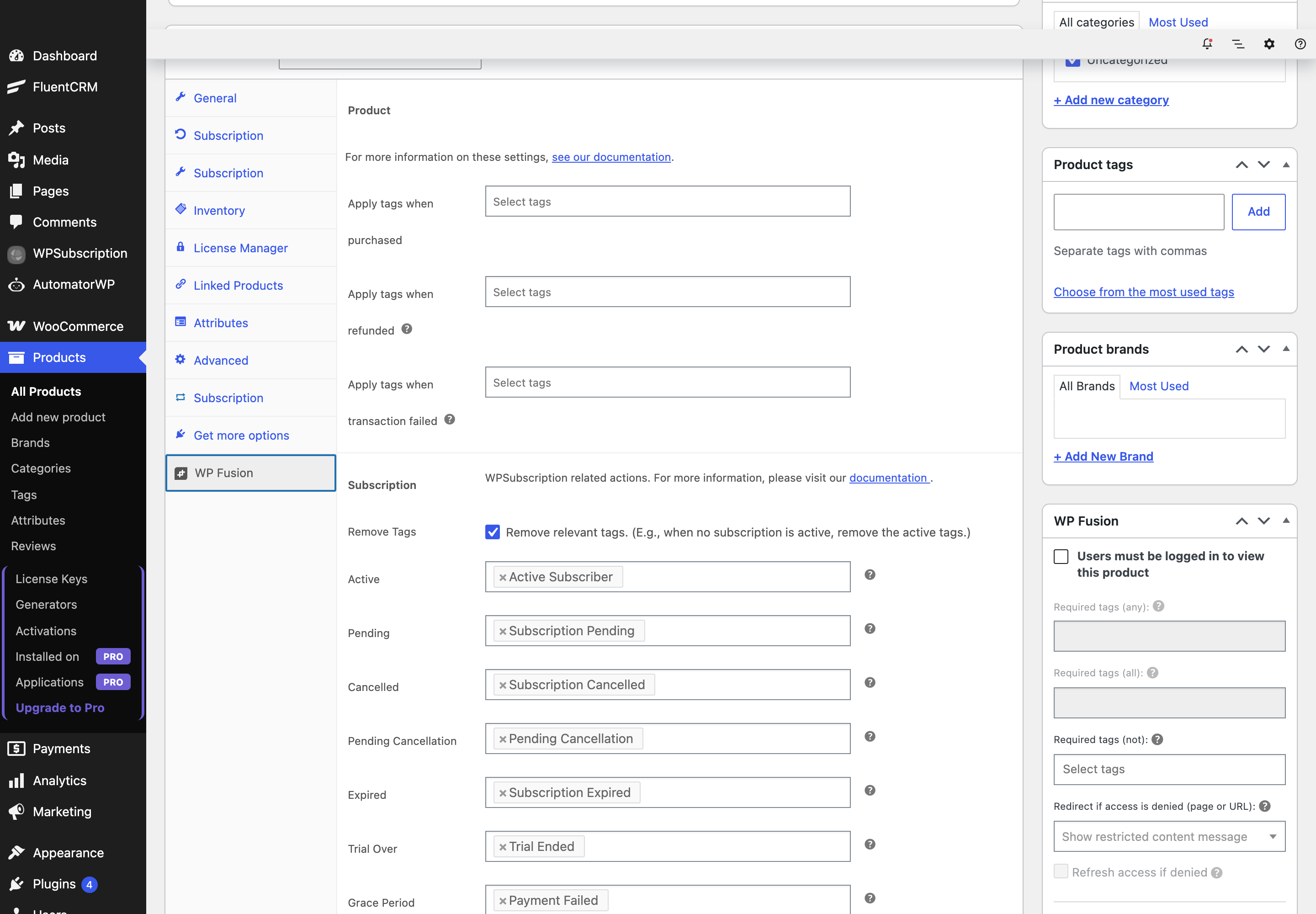Open the activity list icon in top bar
Screen dimensions: 1316x914
pos(1238,44)
